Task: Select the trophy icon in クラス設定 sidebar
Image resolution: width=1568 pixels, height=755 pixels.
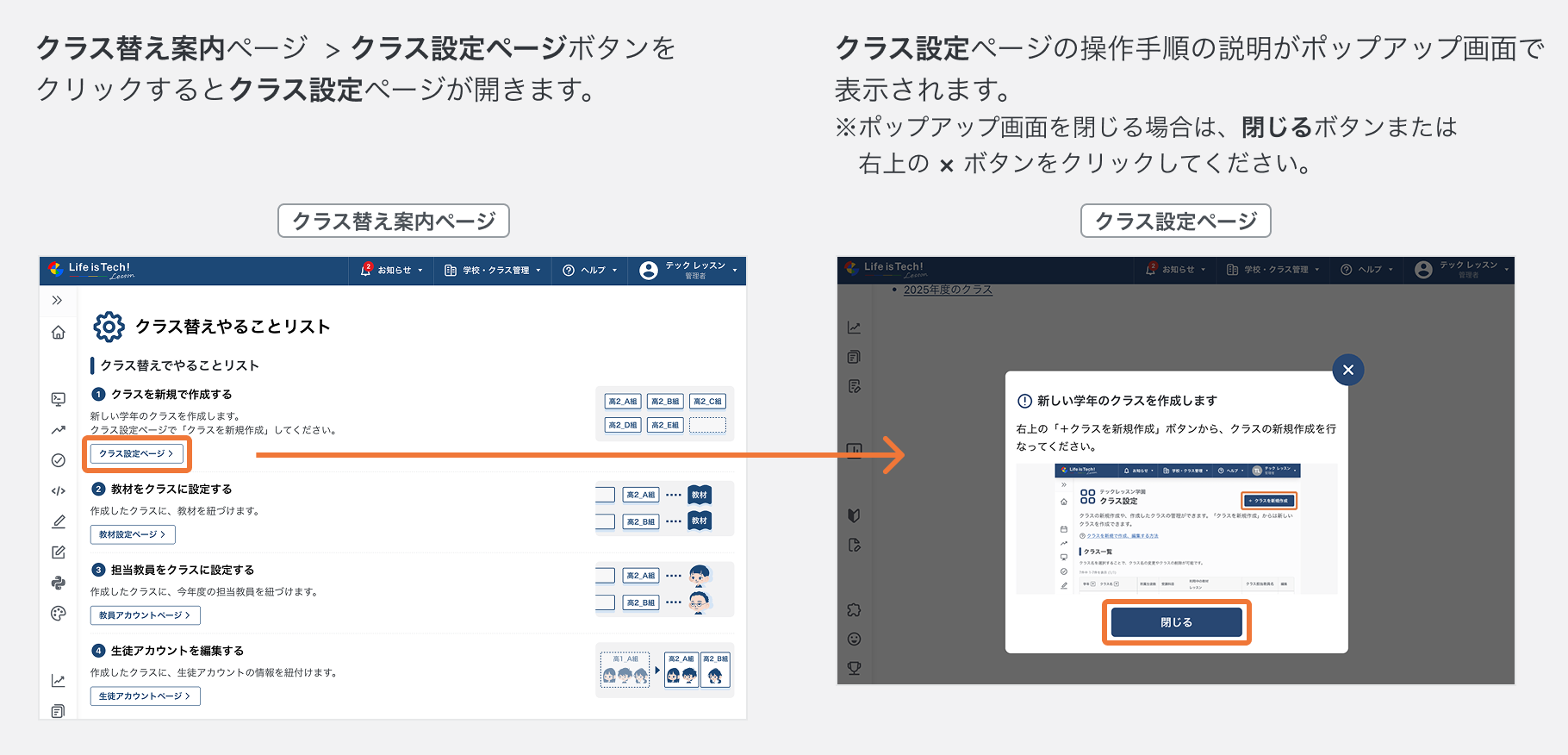Action: [854, 668]
